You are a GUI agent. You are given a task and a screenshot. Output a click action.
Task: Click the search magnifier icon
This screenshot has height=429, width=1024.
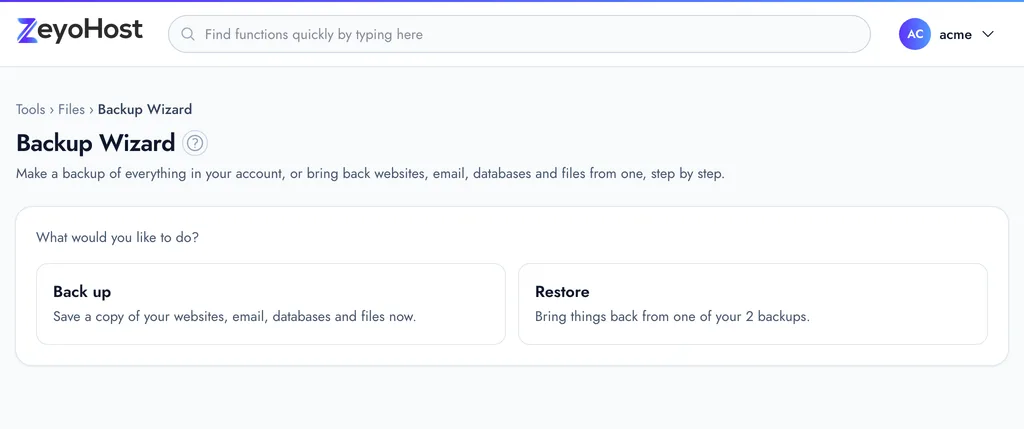click(x=188, y=35)
